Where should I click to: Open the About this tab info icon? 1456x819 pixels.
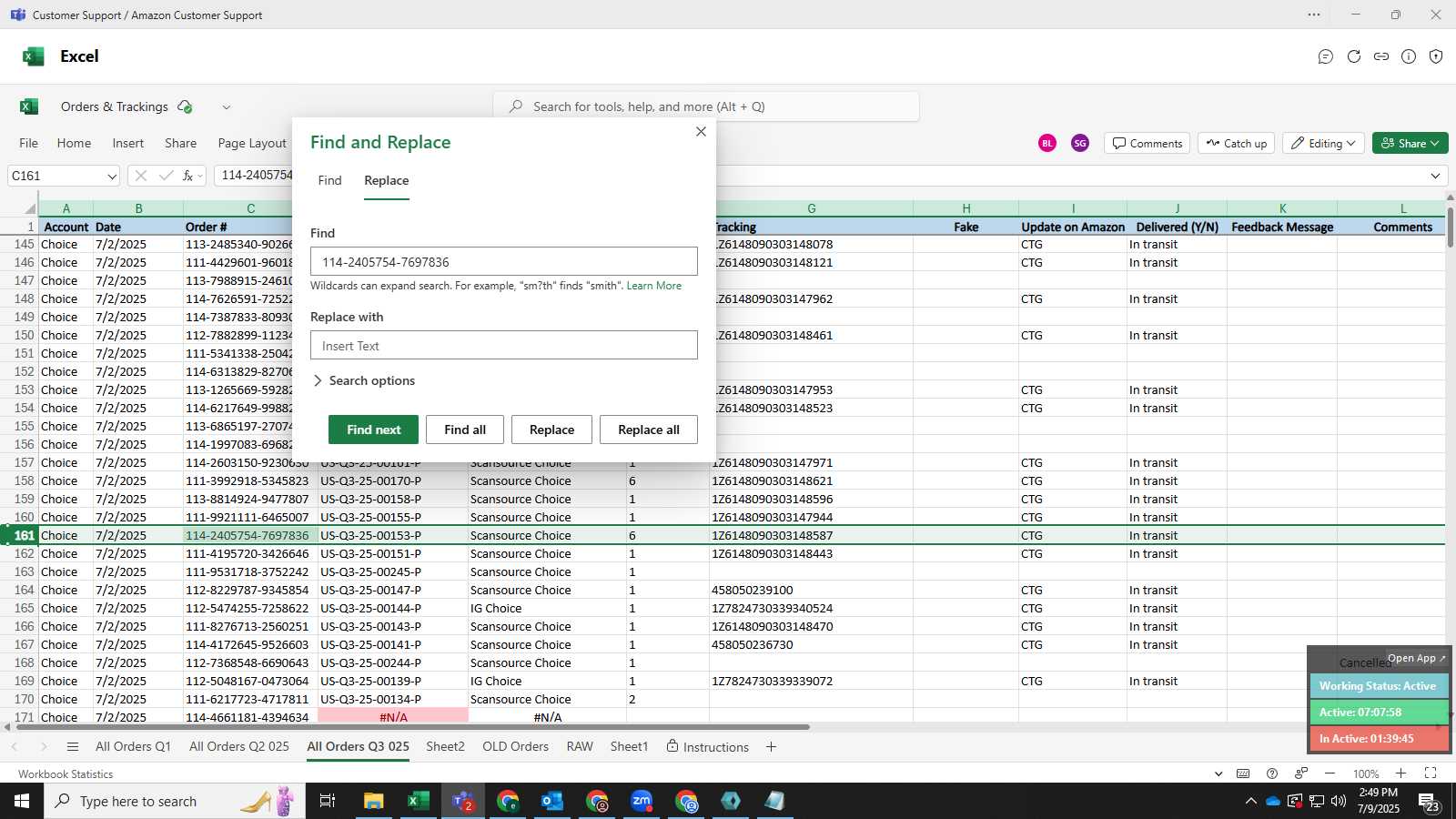click(x=1409, y=56)
